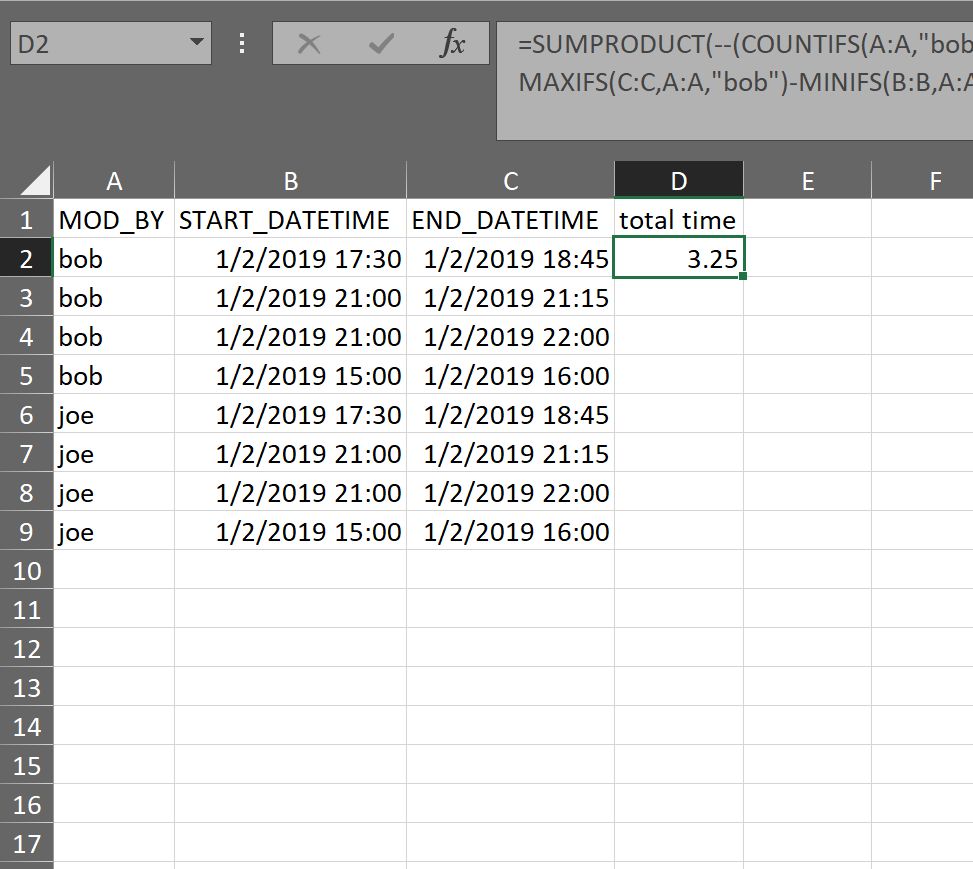Screen dimensions: 973x869
Task: Click 'bob' in row 2
Action: point(114,258)
